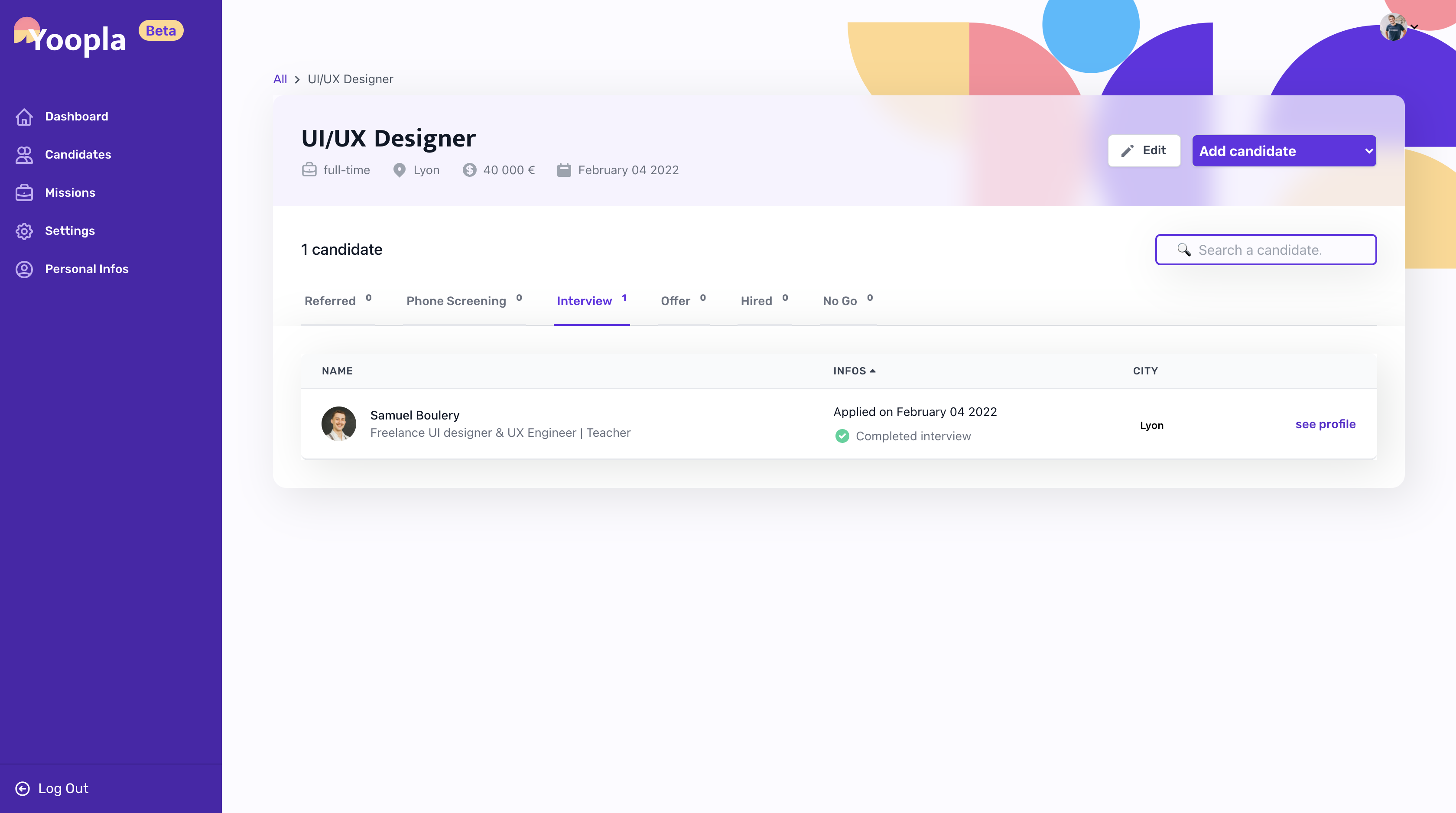The image size is (1456, 813).
Task: Click the Missions briefcase icon
Action: (24, 193)
